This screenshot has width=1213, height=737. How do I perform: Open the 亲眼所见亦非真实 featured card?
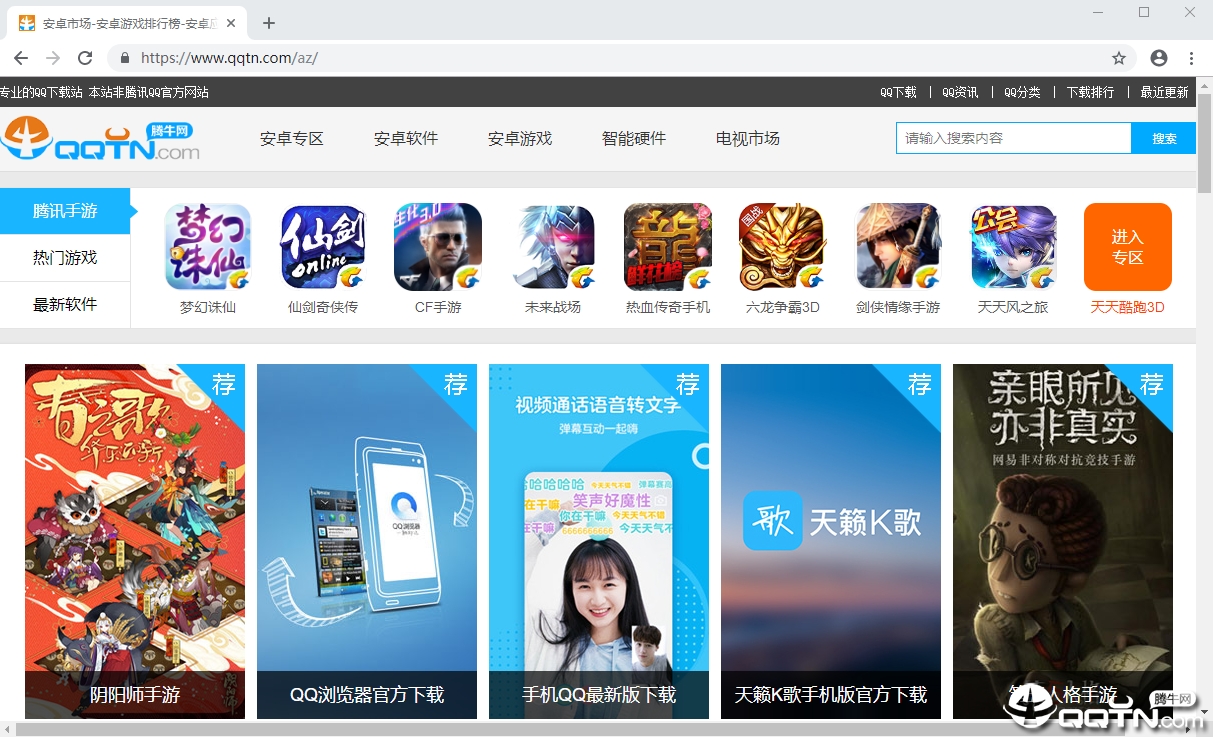point(1063,541)
